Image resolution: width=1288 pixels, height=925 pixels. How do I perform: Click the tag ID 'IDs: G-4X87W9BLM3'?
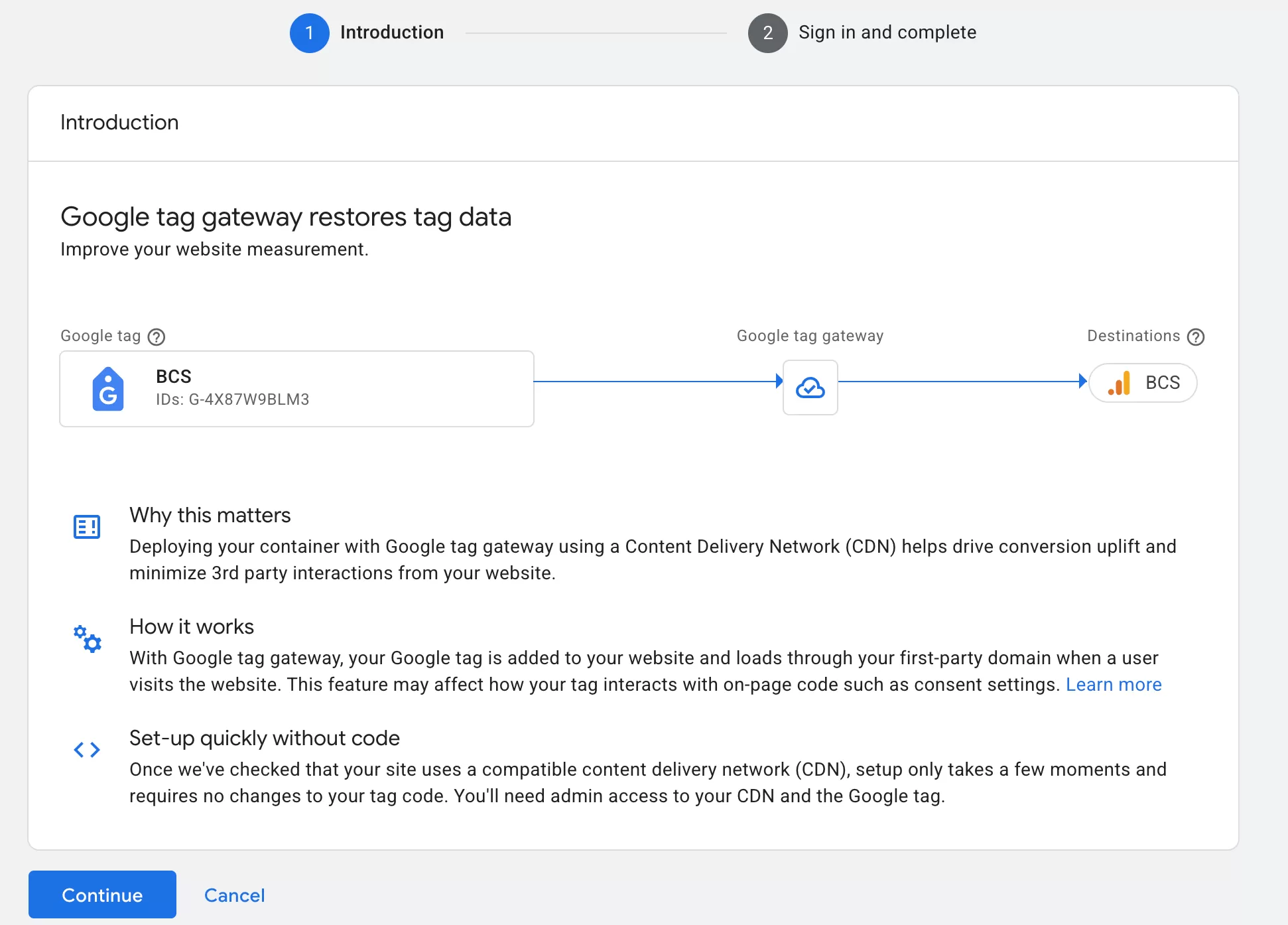[233, 399]
